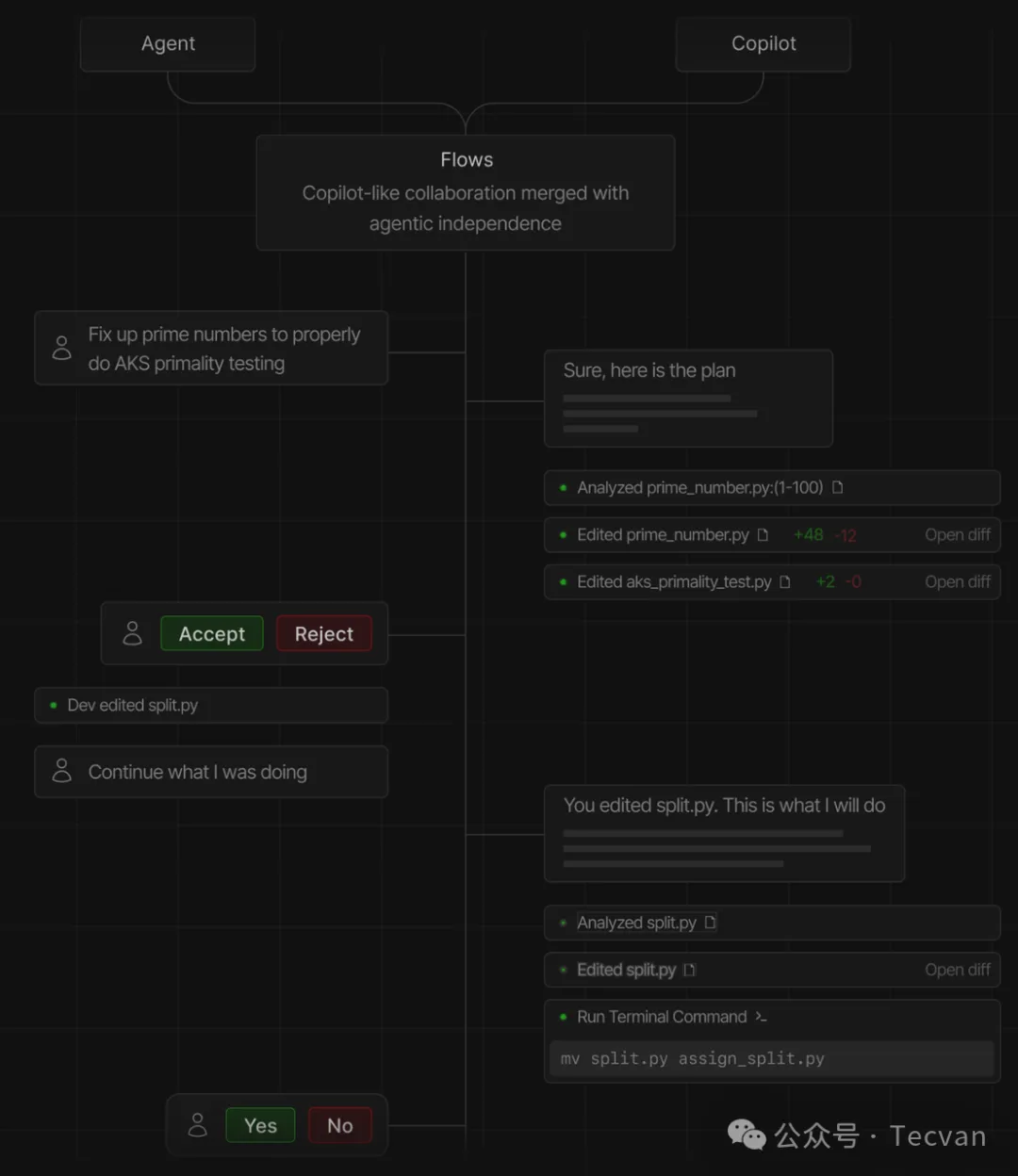Open diff for Edited split.py

[x=958, y=970]
